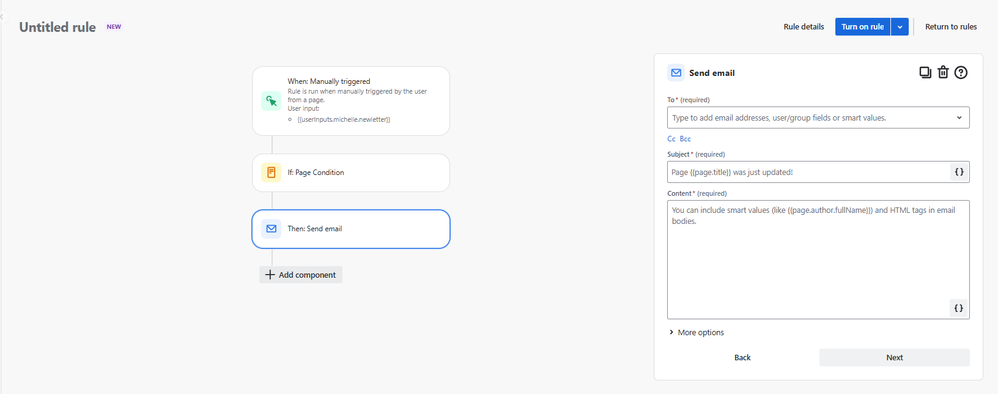Click Return to rules
Viewport: 998px width, 394px height.
point(951,27)
